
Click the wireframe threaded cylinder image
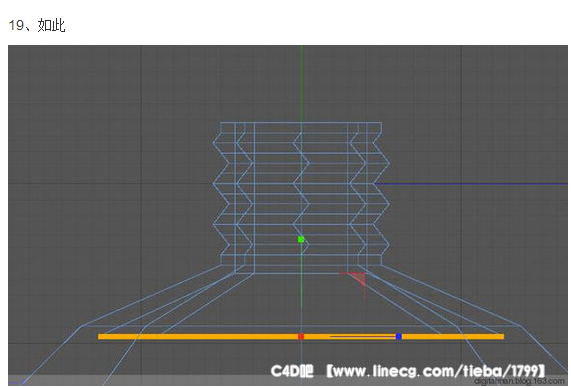(x=288, y=215)
